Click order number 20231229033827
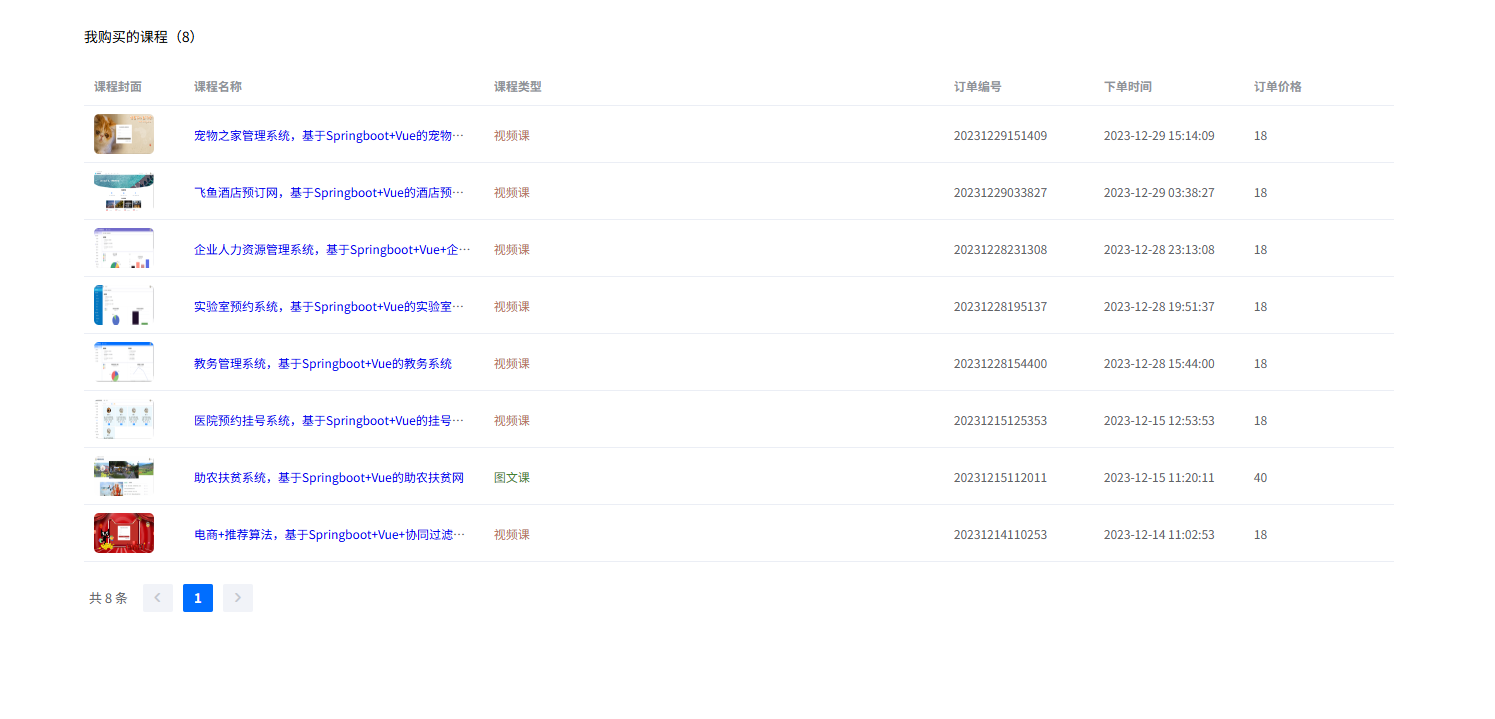Screen dimensions: 1495x719 tap(1000, 192)
